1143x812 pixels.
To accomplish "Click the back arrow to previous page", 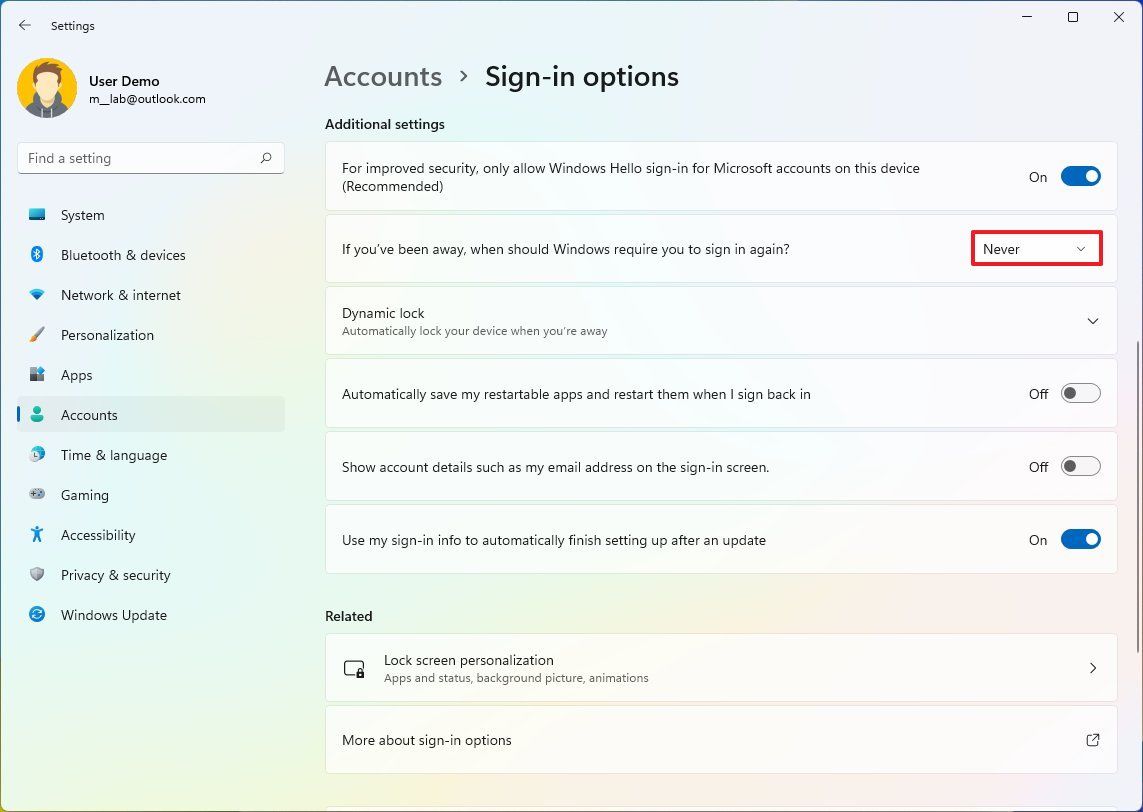I will 24,25.
